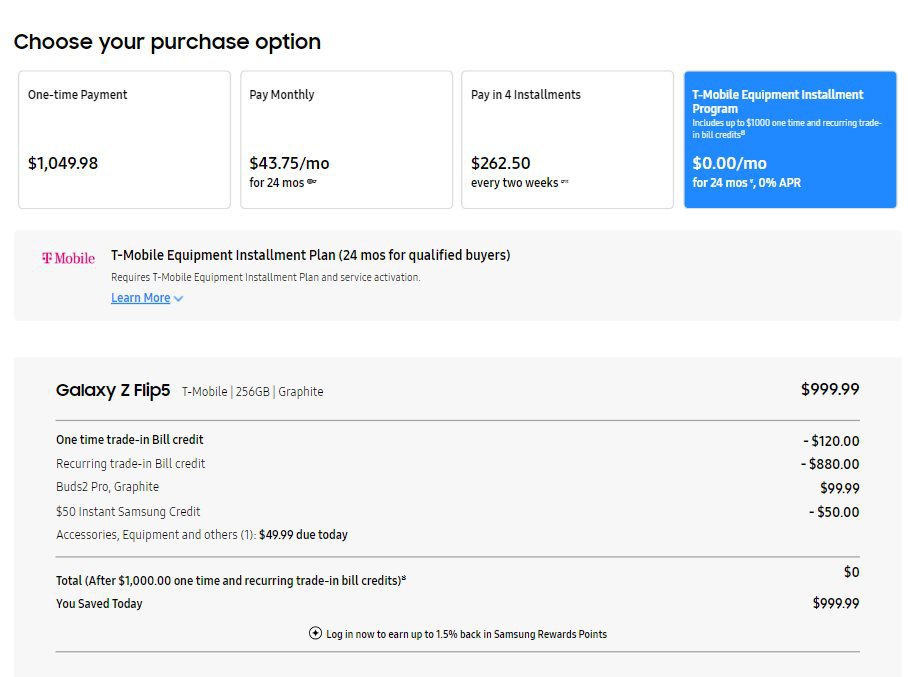Click Log in now rewards points text

tap(466, 634)
